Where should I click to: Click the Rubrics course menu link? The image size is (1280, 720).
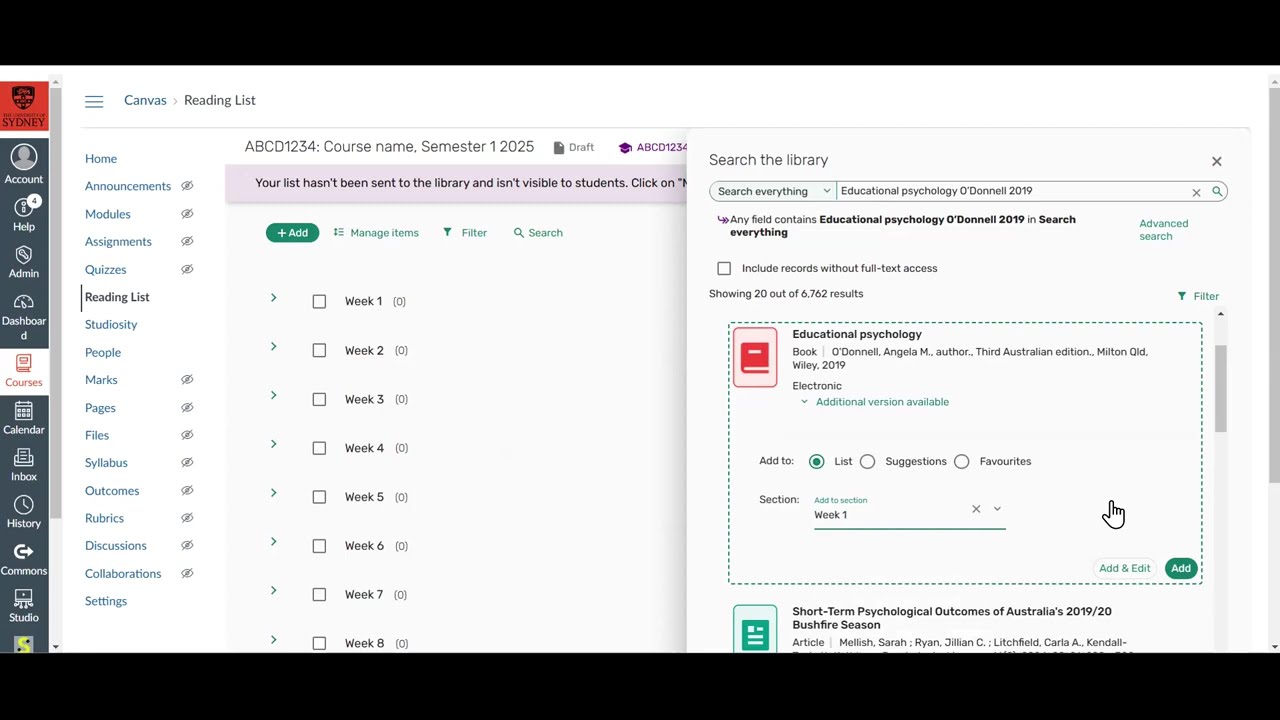tap(104, 518)
